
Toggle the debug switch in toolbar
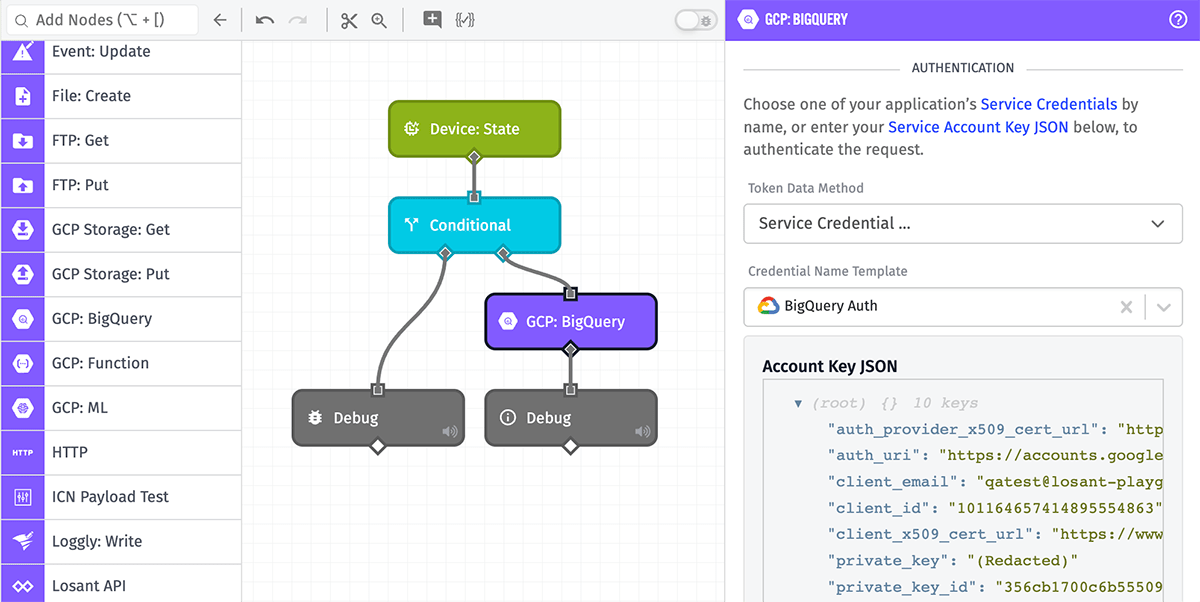coord(695,20)
